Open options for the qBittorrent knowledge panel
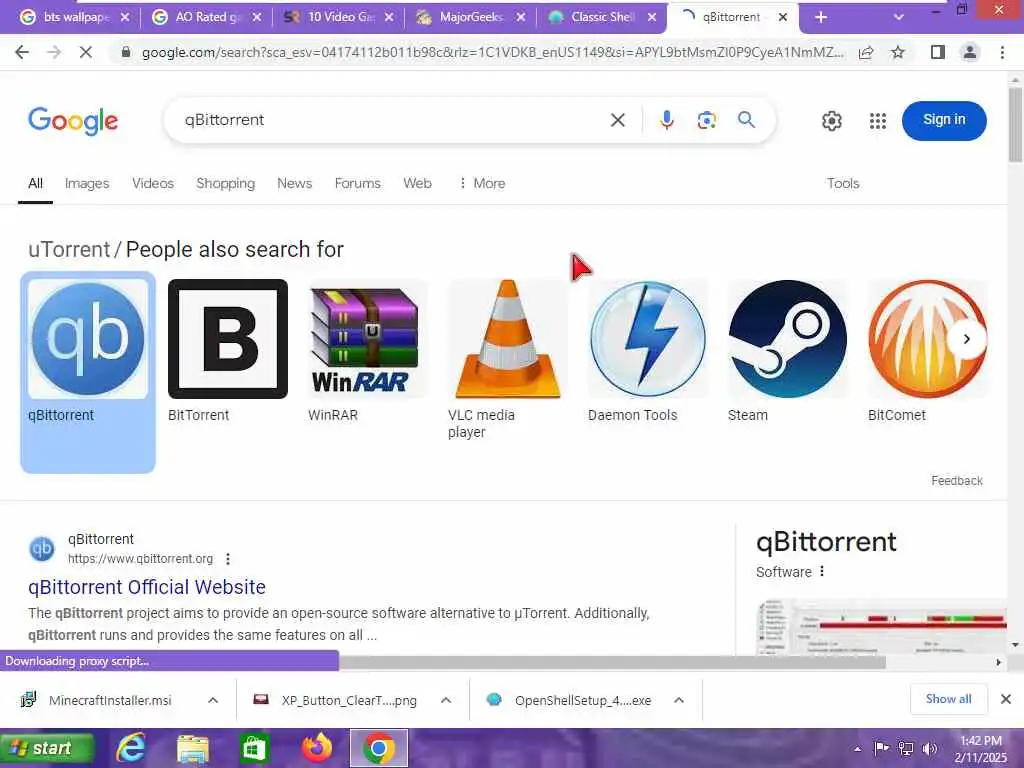The image size is (1024, 768). click(x=822, y=571)
